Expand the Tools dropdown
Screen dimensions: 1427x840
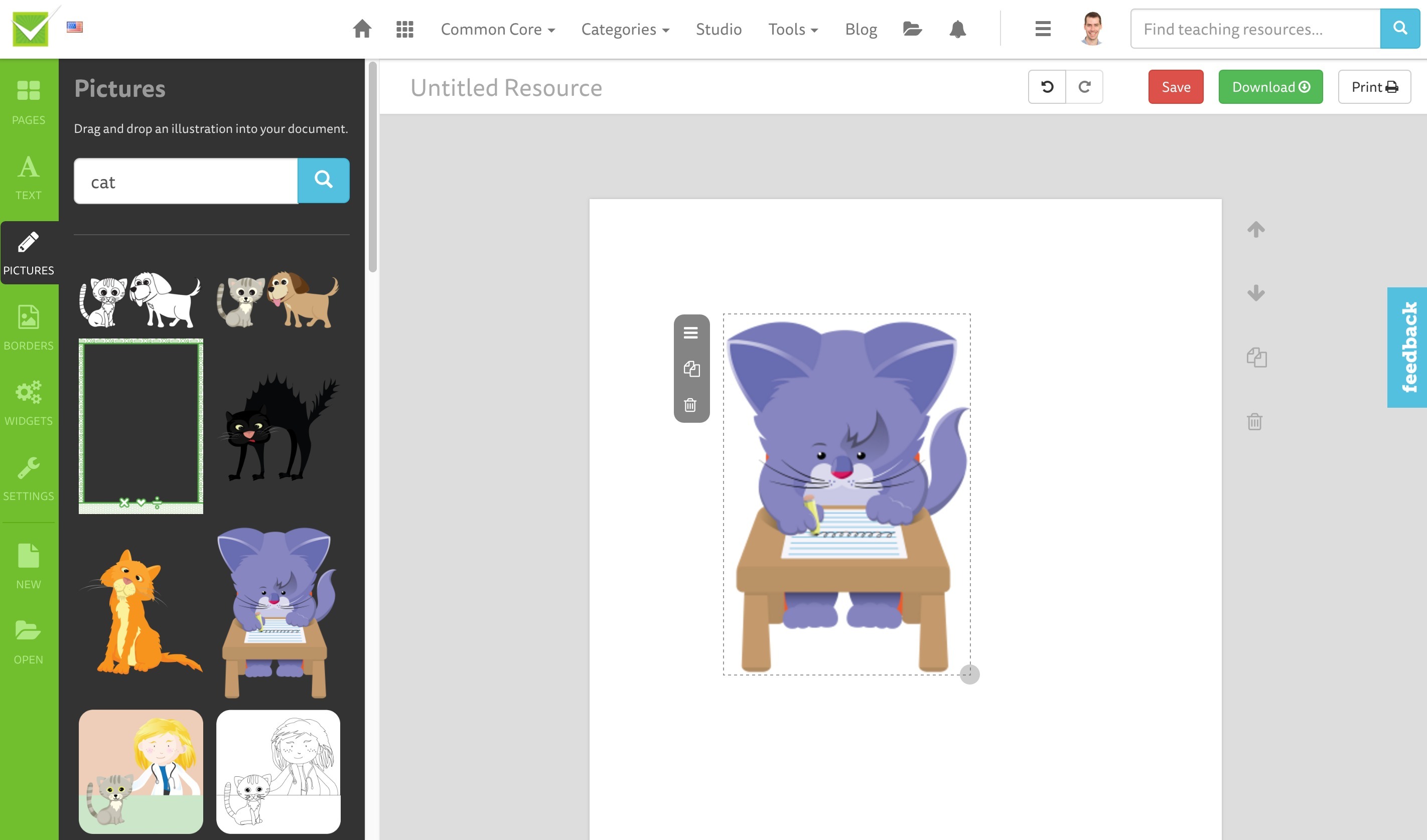pos(793,29)
